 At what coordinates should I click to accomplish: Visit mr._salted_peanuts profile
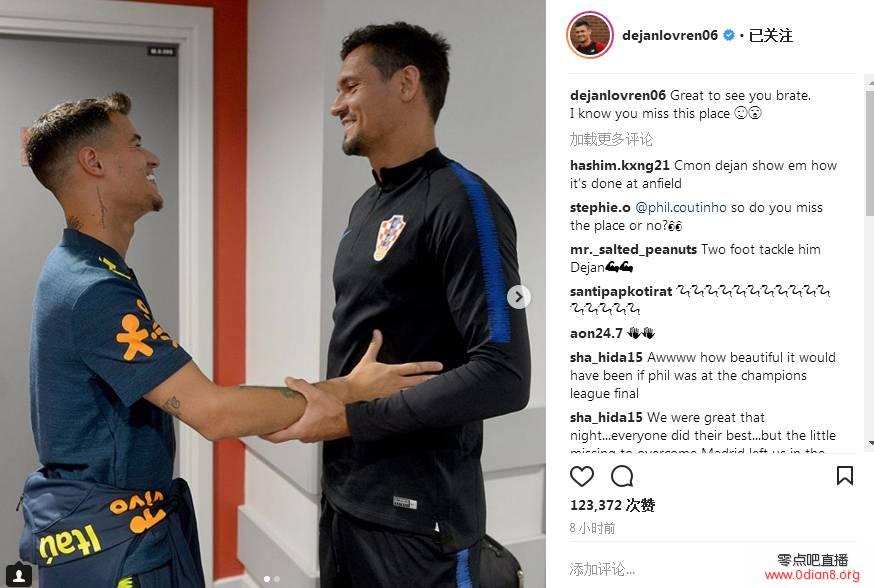[x=633, y=250]
